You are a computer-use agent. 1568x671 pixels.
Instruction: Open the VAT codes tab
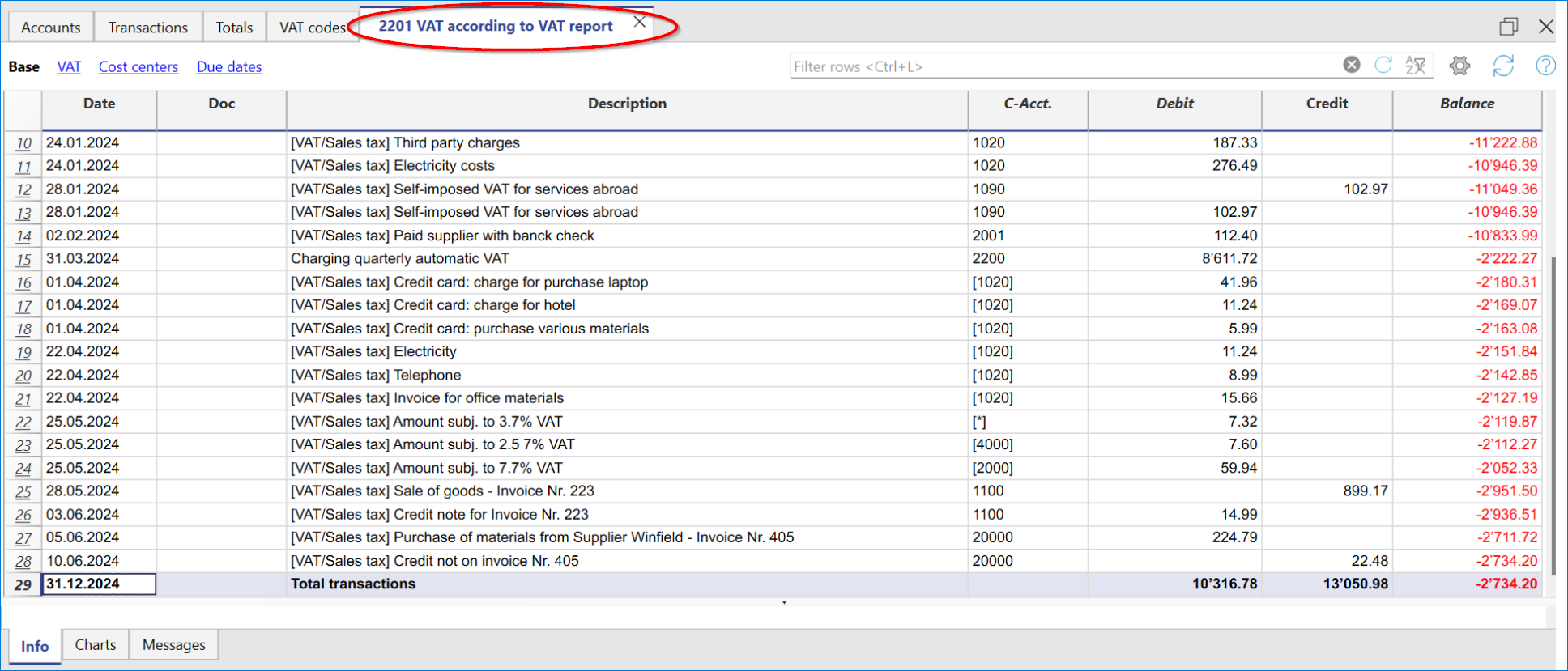pyautogui.click(x=312, y=28)
